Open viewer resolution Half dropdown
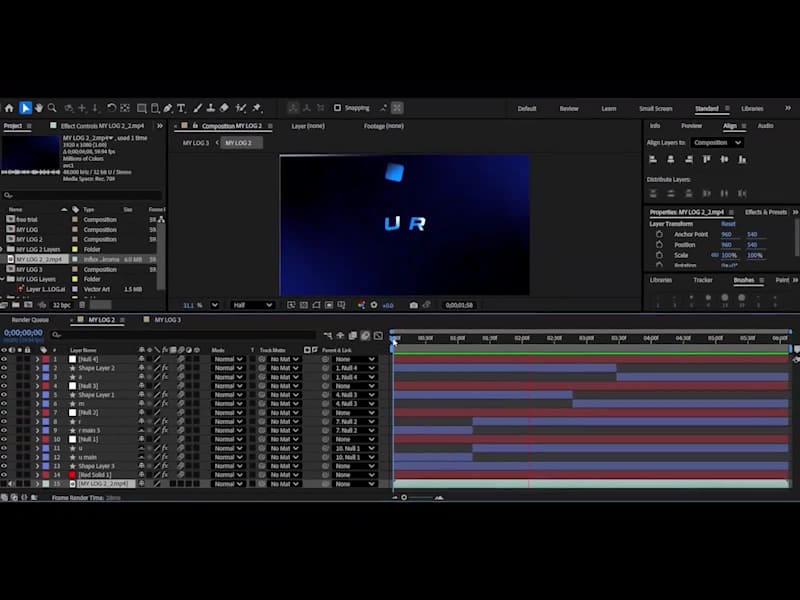The height and width of the screenshot is (600, 800). pos(253,305)
